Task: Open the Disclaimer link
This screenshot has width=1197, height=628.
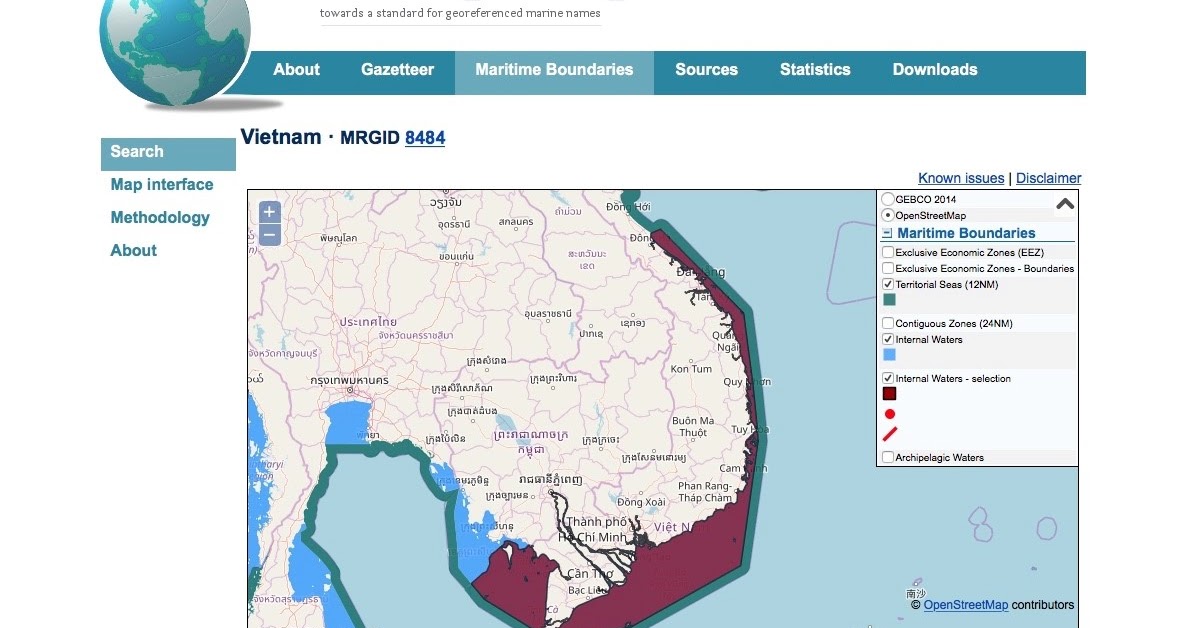Action: (1048, 178)
